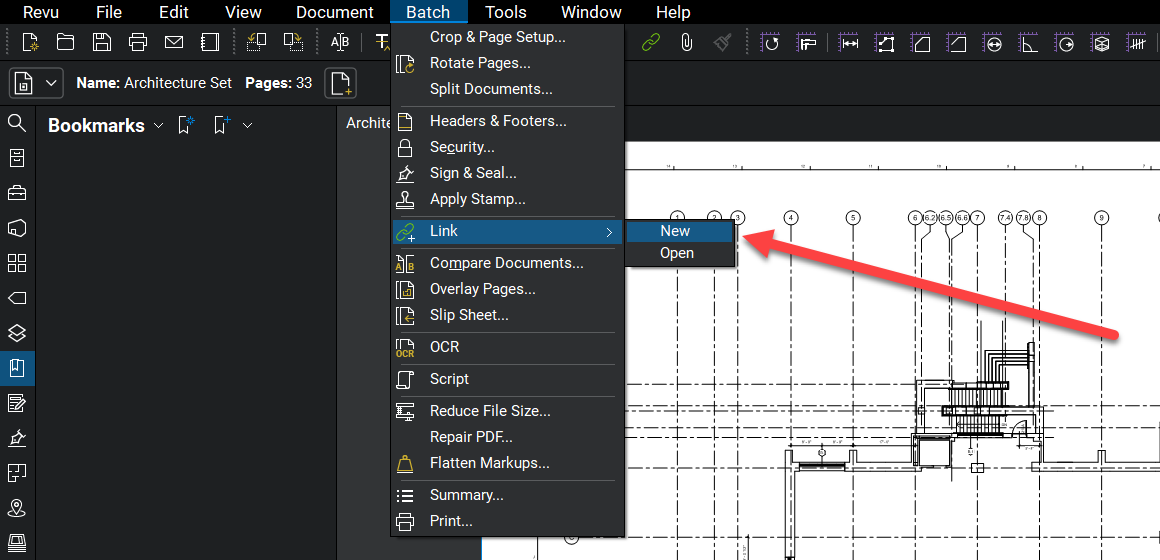
Task: Open the View menu
Action: pos(243,12)
